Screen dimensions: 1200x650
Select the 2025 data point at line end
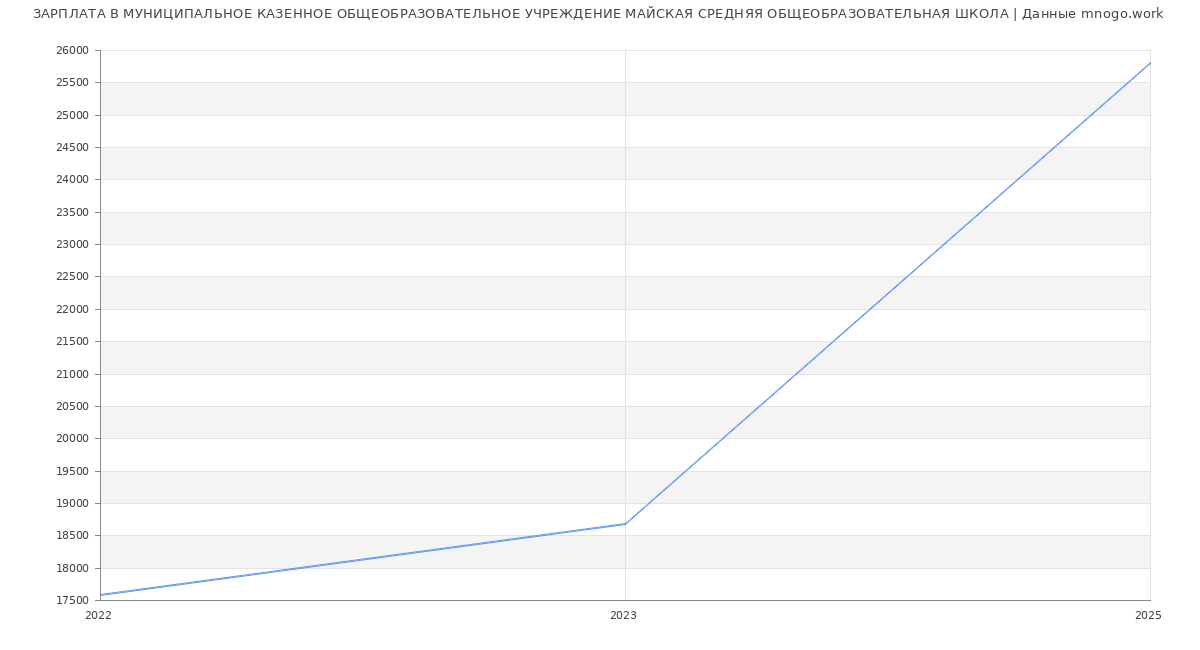[1149, 63]
